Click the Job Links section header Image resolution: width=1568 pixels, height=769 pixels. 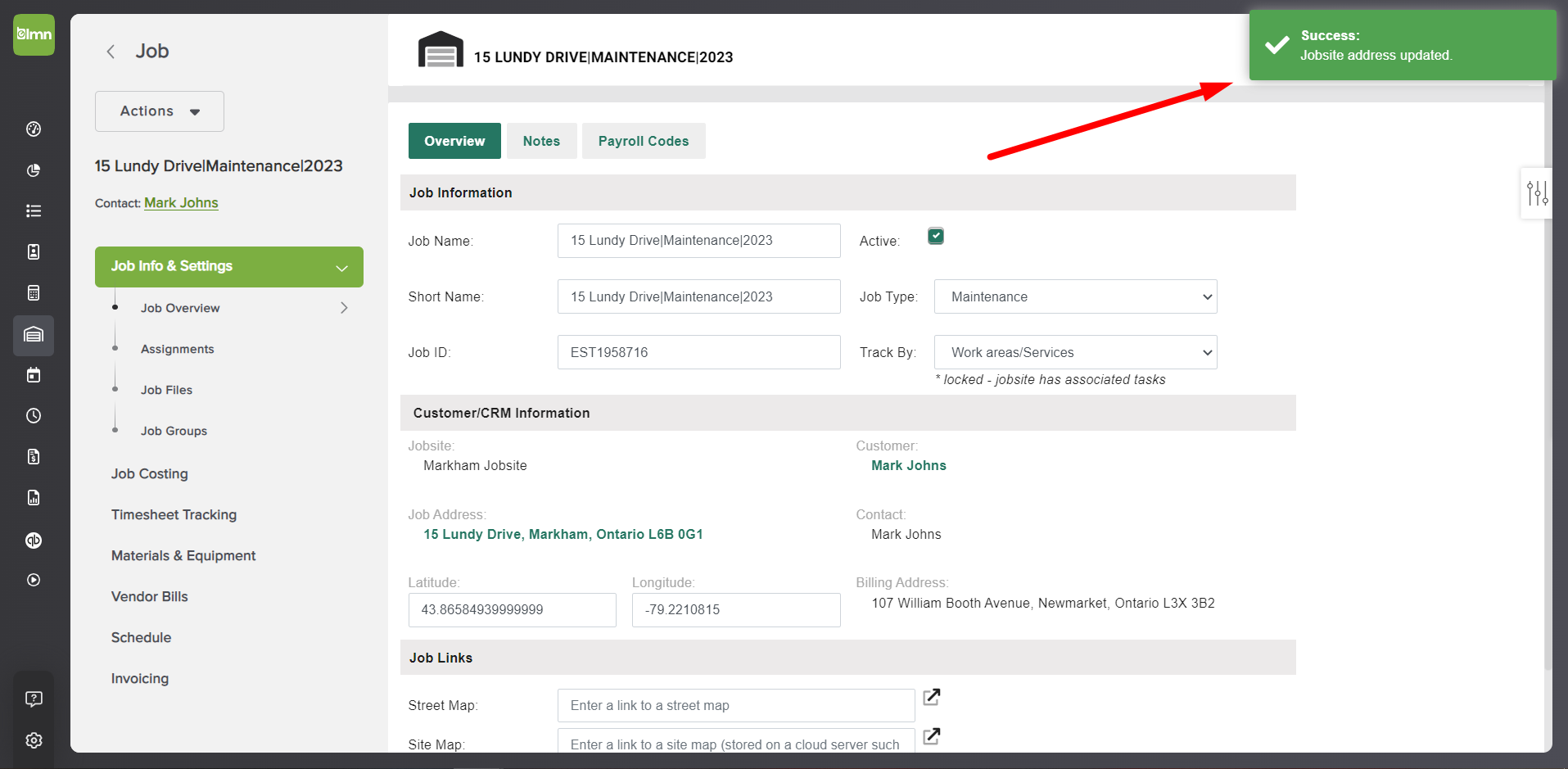click(848, 658)
